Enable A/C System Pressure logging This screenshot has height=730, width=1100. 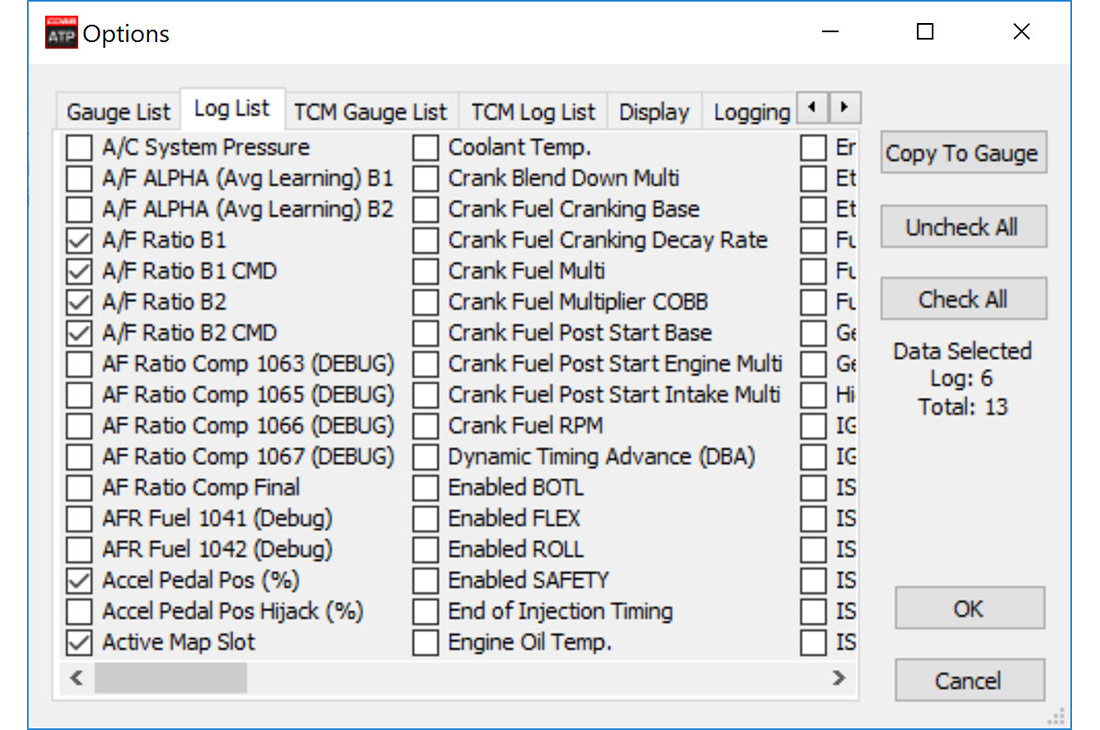pos(79,148)
